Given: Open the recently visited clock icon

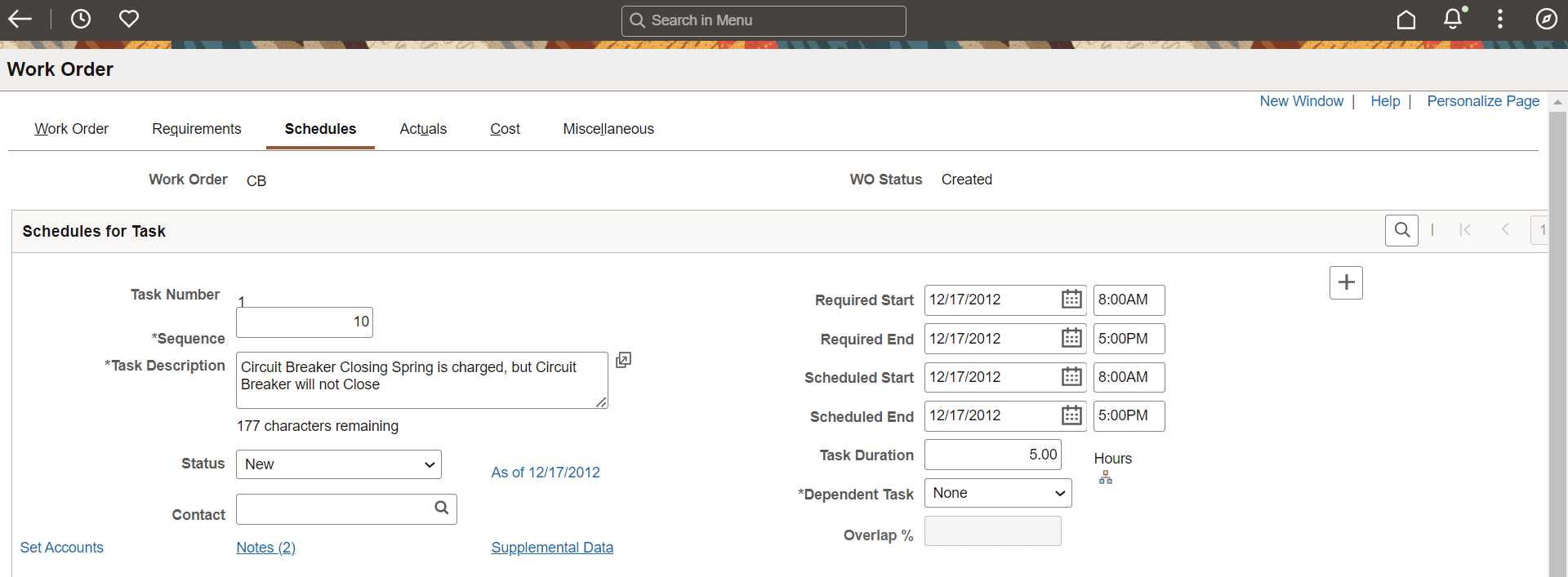Looking at the screenshot, I should pos(81,19).
